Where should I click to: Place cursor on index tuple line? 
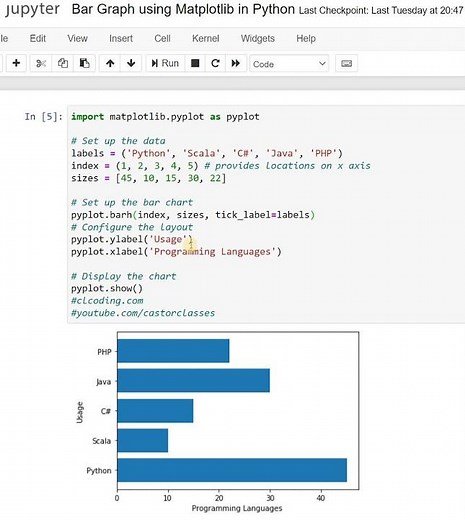point(221,166)
